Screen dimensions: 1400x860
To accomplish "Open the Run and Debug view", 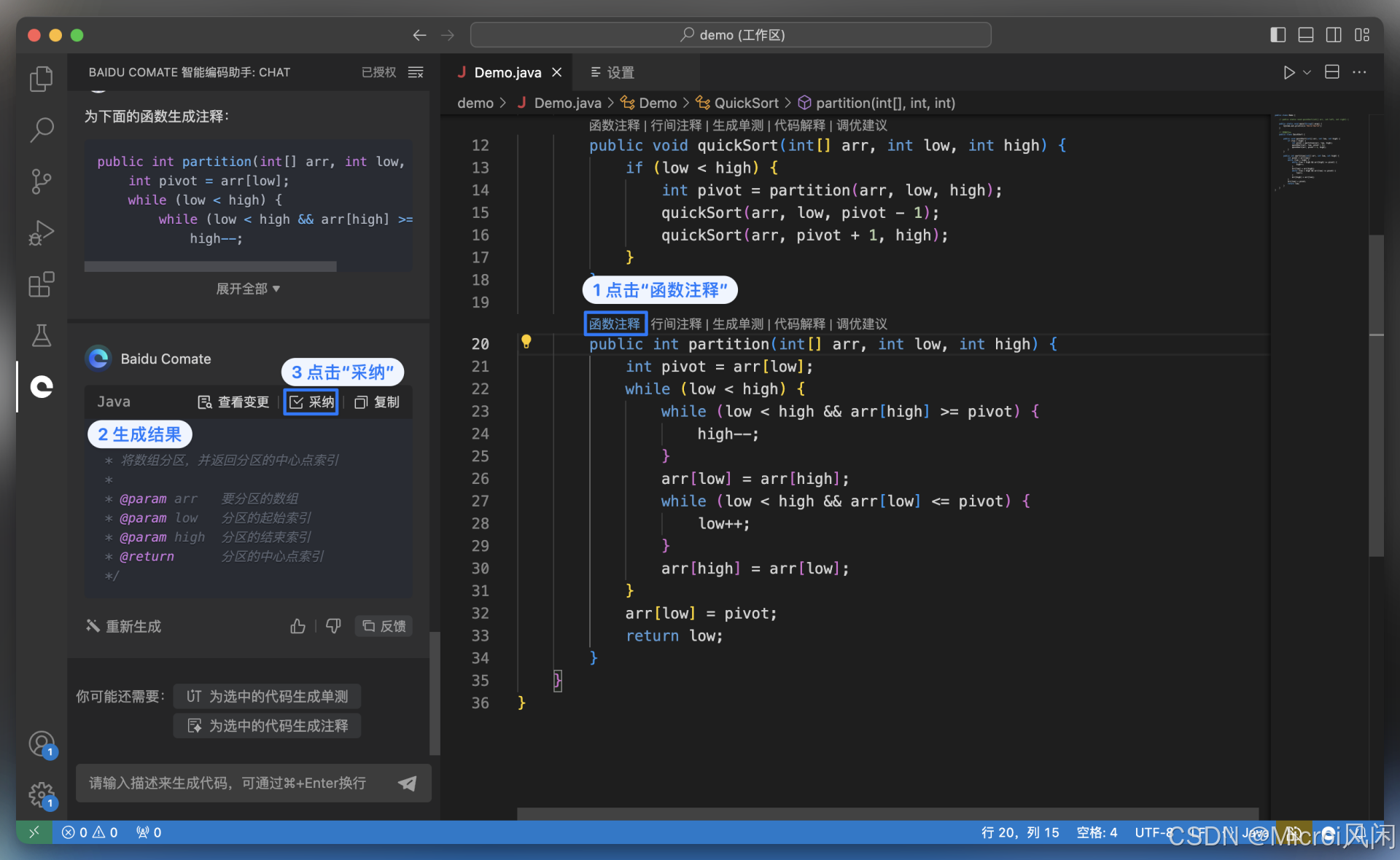I will [x=42, y=232].
